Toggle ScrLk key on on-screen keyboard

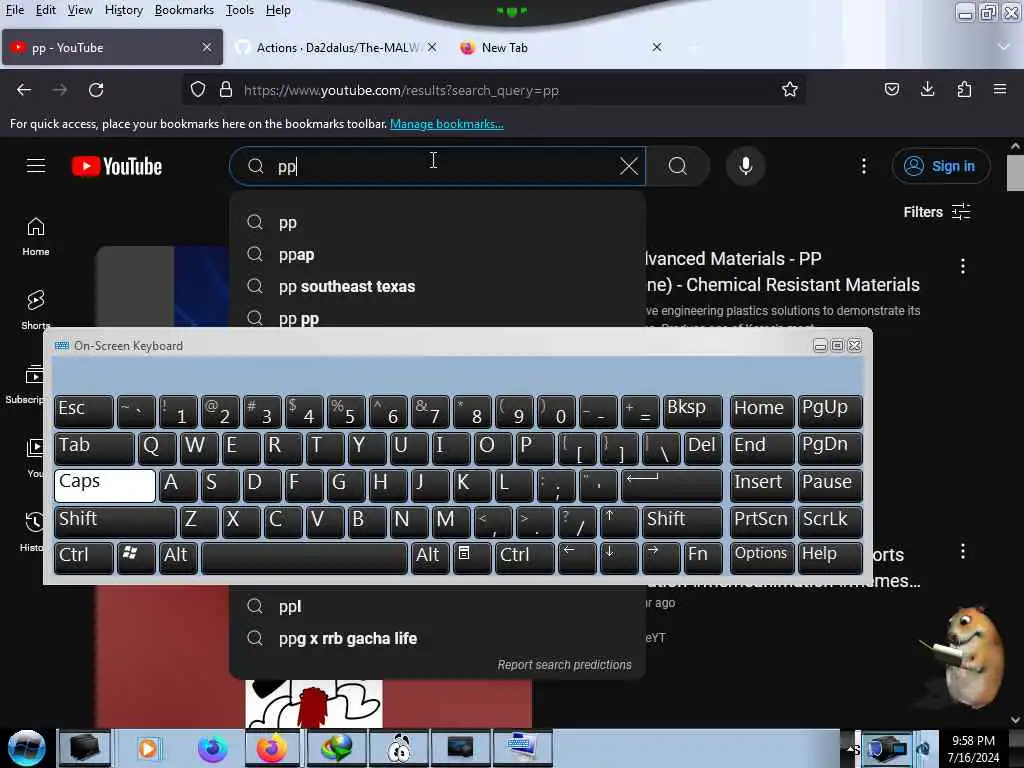tap(830, 522)
